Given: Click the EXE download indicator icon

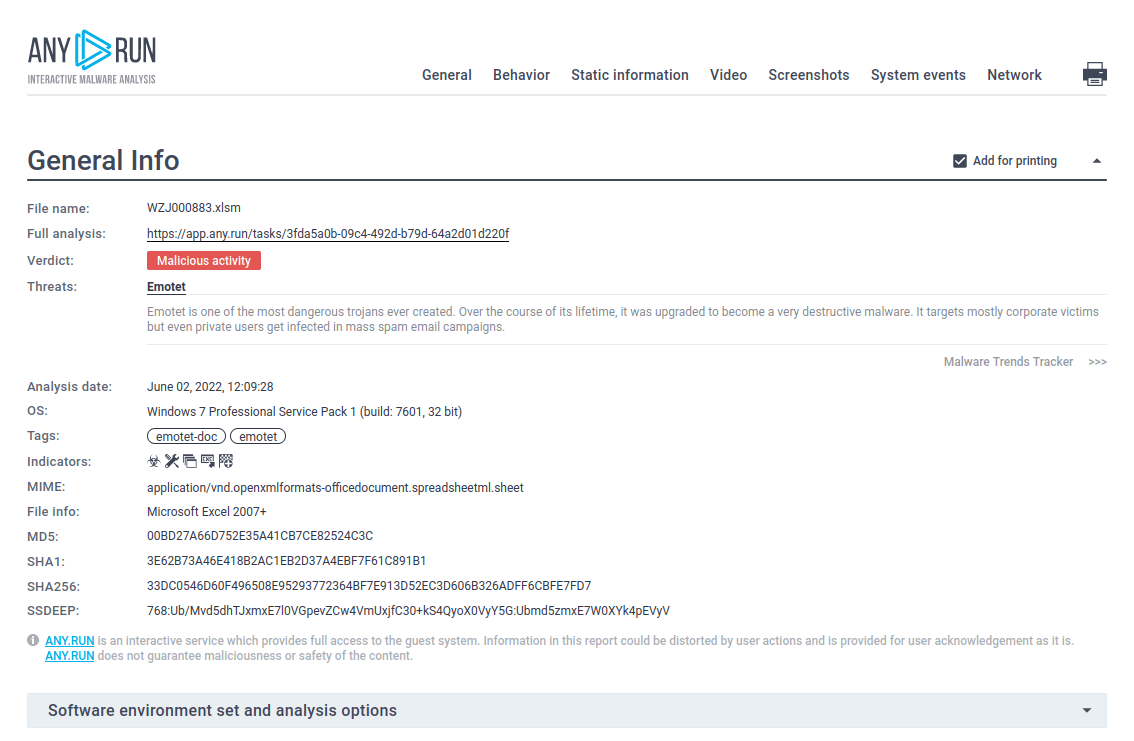Looking at the screenshot, I should coord(208,460).
